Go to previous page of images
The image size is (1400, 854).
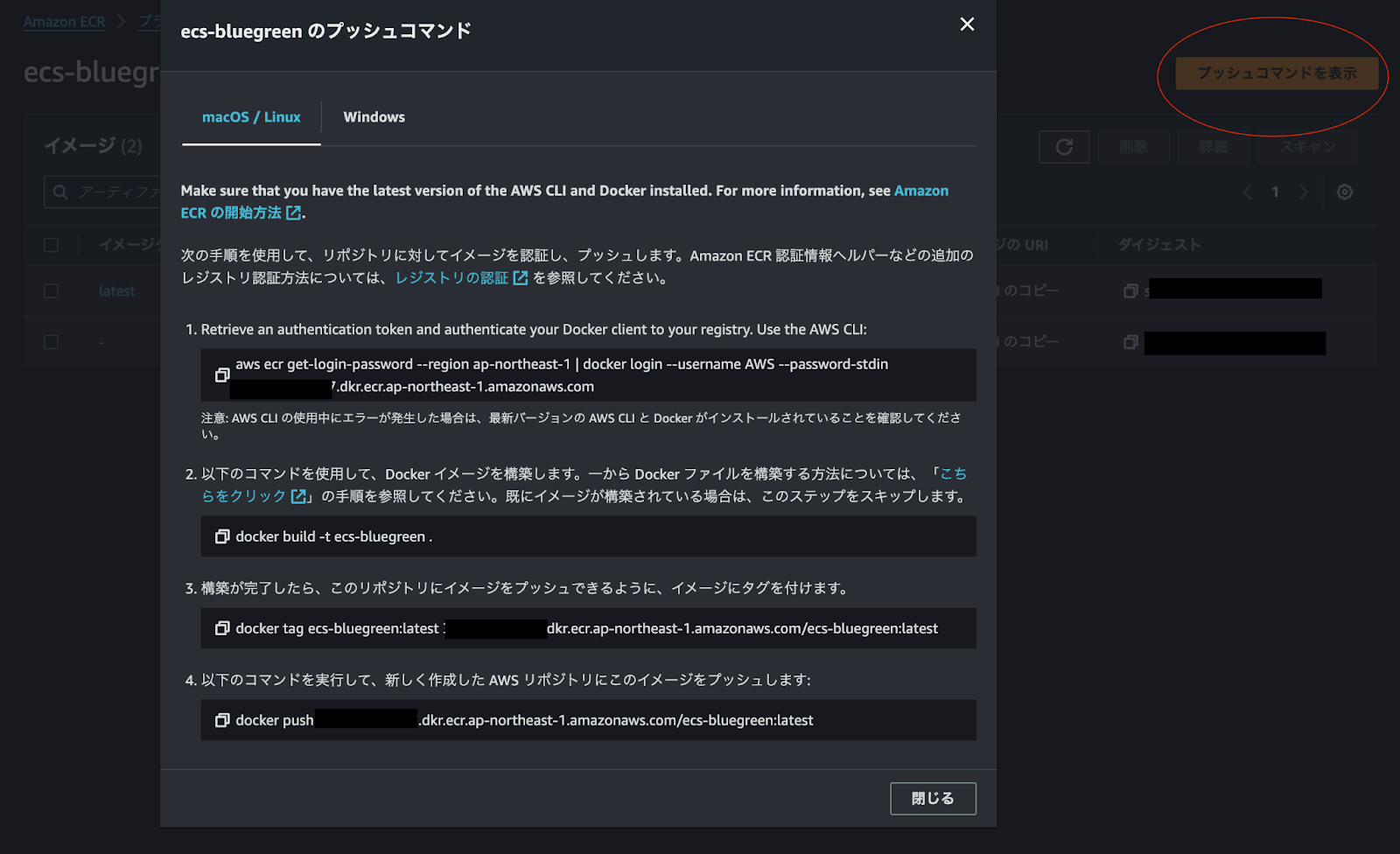click(1248, 192)
